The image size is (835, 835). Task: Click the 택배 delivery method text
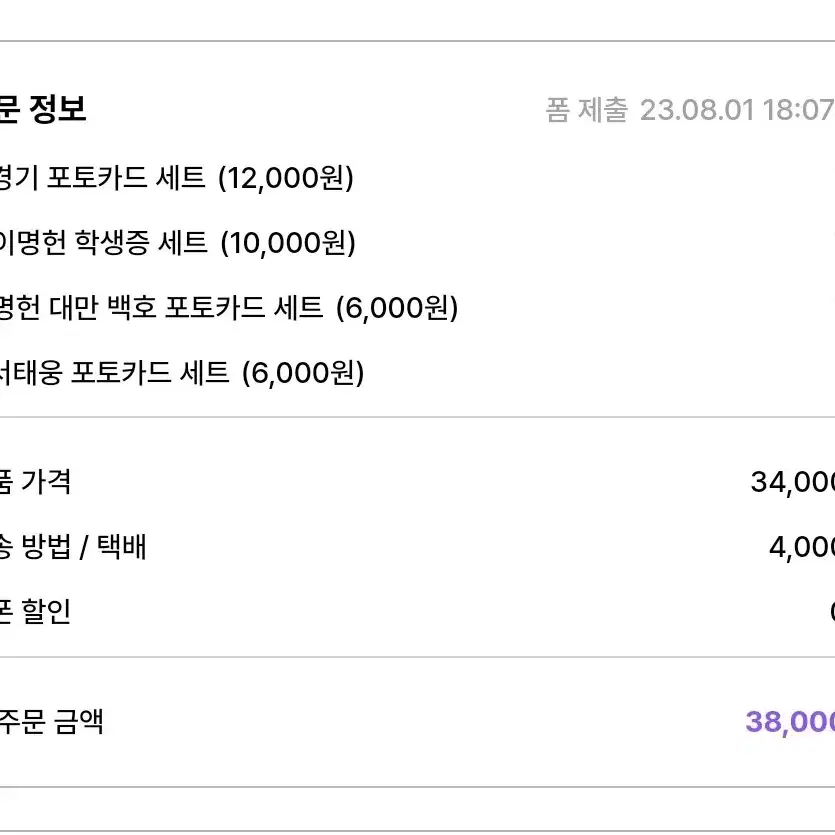[121, 547]
